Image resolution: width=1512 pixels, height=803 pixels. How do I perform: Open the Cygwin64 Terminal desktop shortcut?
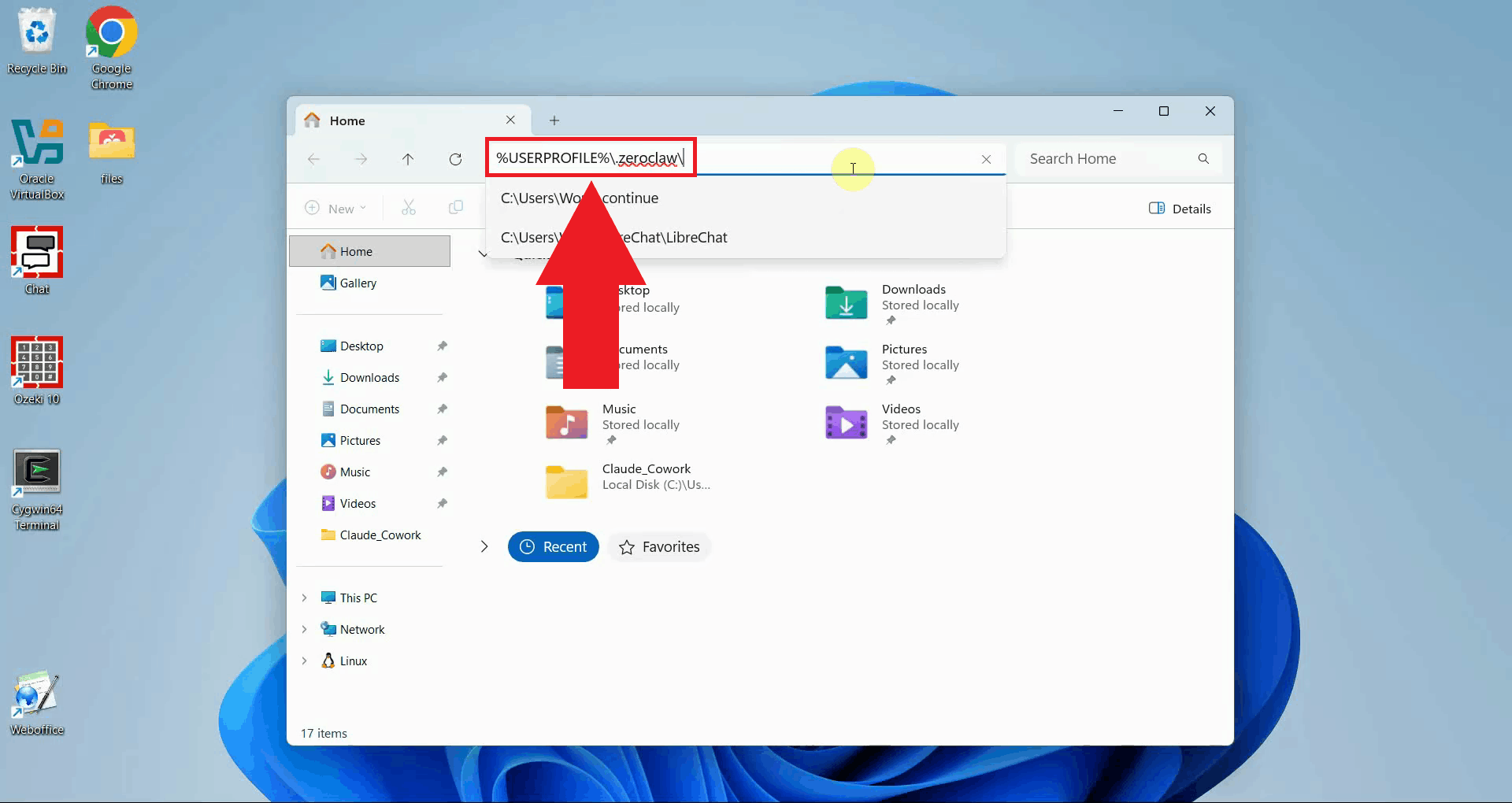tap(37, 489)
